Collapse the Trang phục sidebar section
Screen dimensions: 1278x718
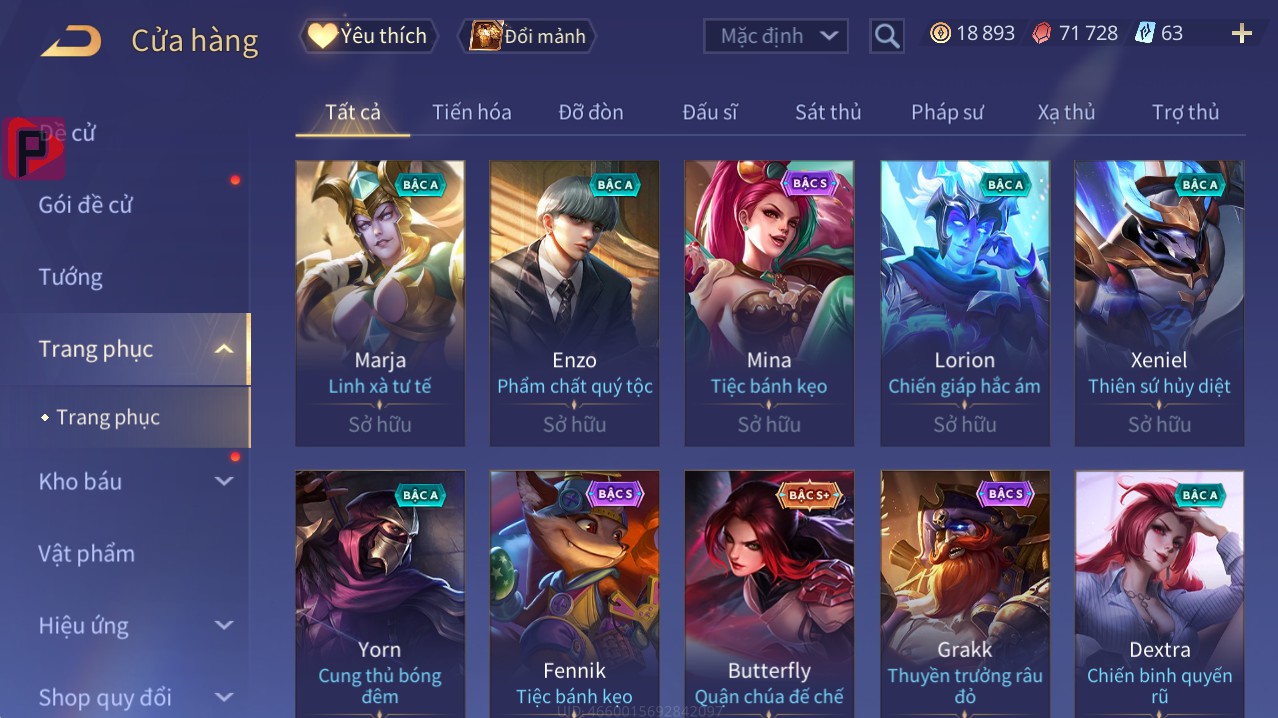click(x=224, y=349)
